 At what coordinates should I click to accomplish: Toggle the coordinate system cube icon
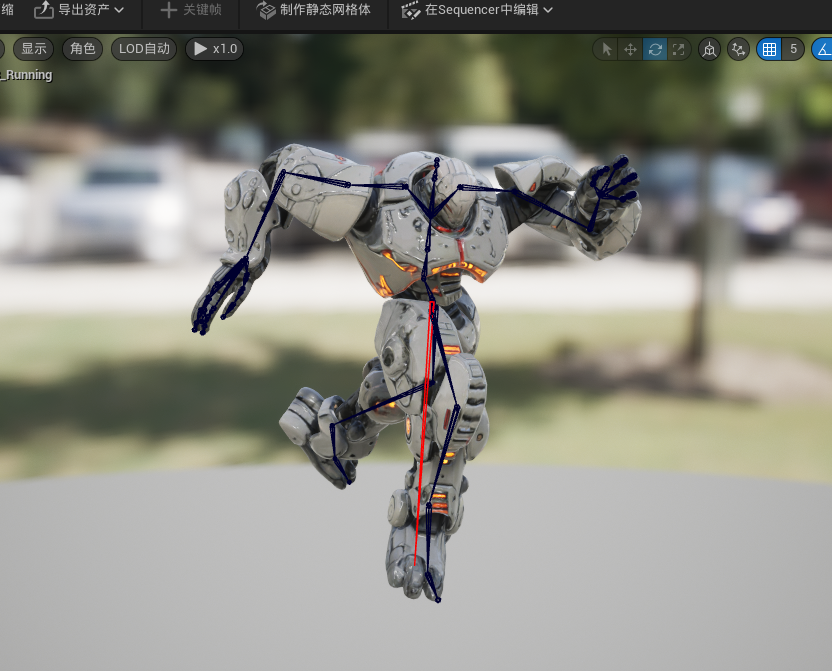709,49
